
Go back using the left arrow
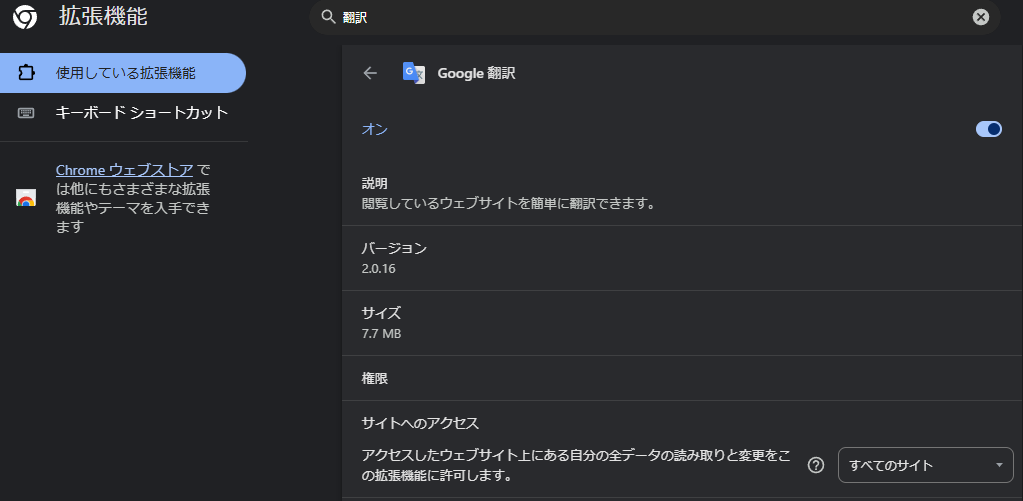(370, 73)
